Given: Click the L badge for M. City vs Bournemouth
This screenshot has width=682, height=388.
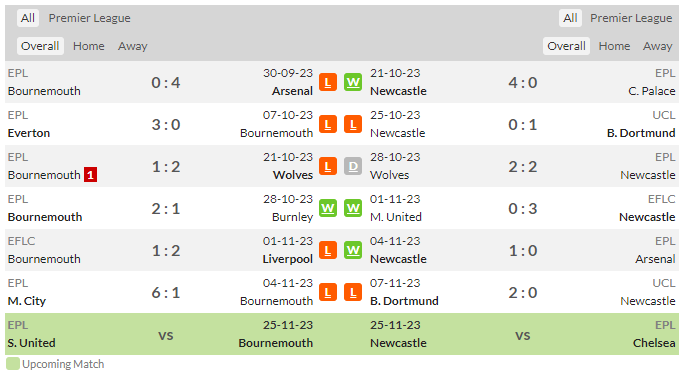Looking at the screenshot, I should [x=328, y=292].
